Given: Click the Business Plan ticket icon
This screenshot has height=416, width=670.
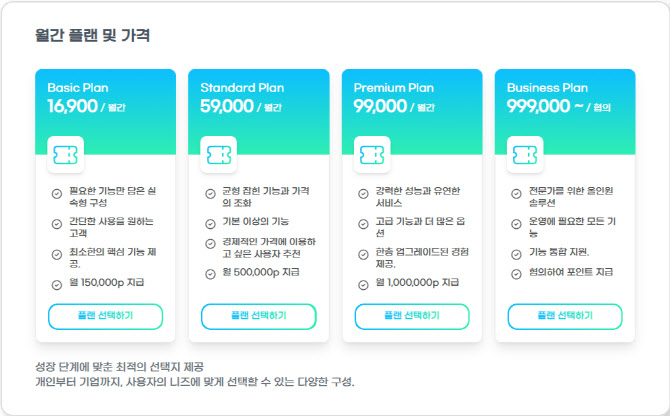Looking at the screenshot, I should point(525,155).
